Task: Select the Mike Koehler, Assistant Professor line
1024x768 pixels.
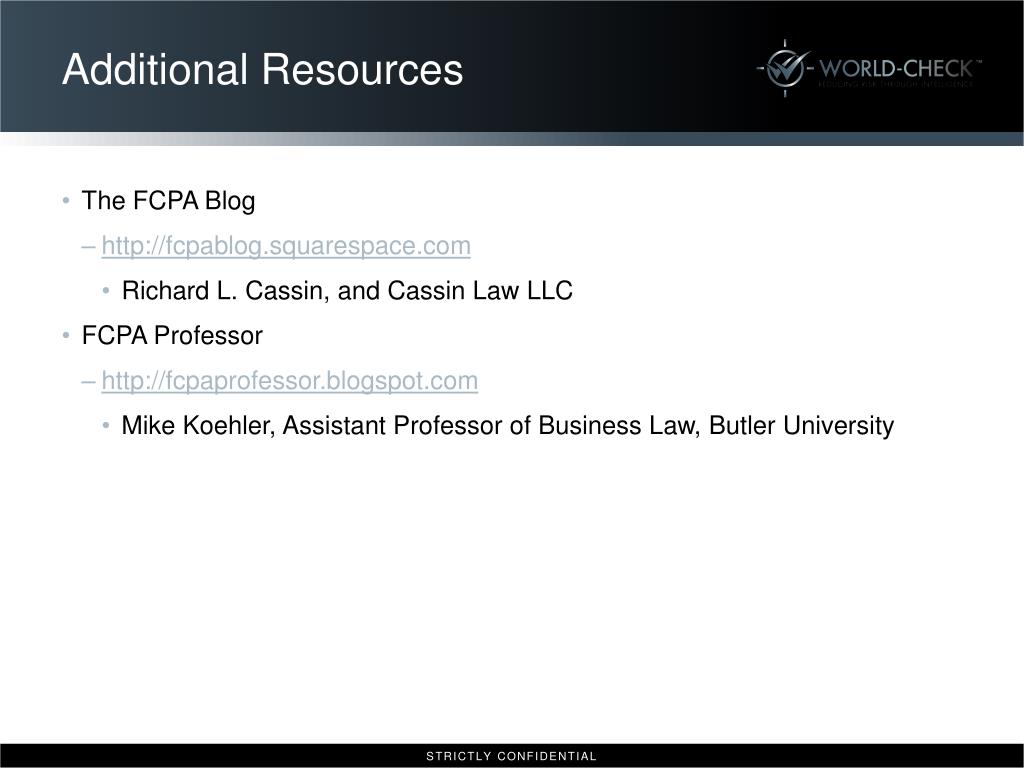Action: [507, 426]
